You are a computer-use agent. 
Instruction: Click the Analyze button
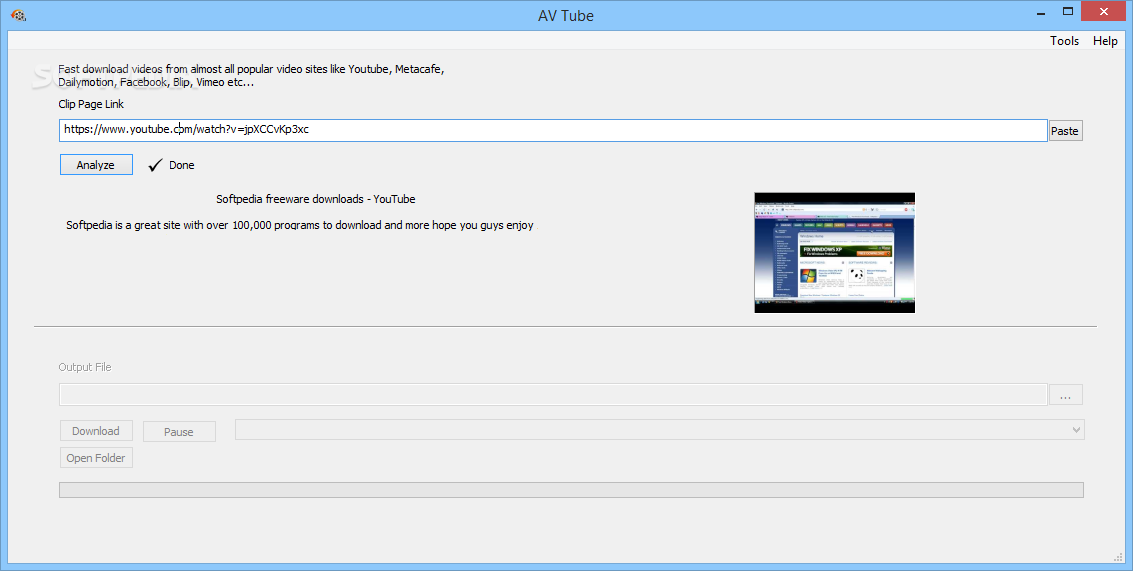(96, 165)
